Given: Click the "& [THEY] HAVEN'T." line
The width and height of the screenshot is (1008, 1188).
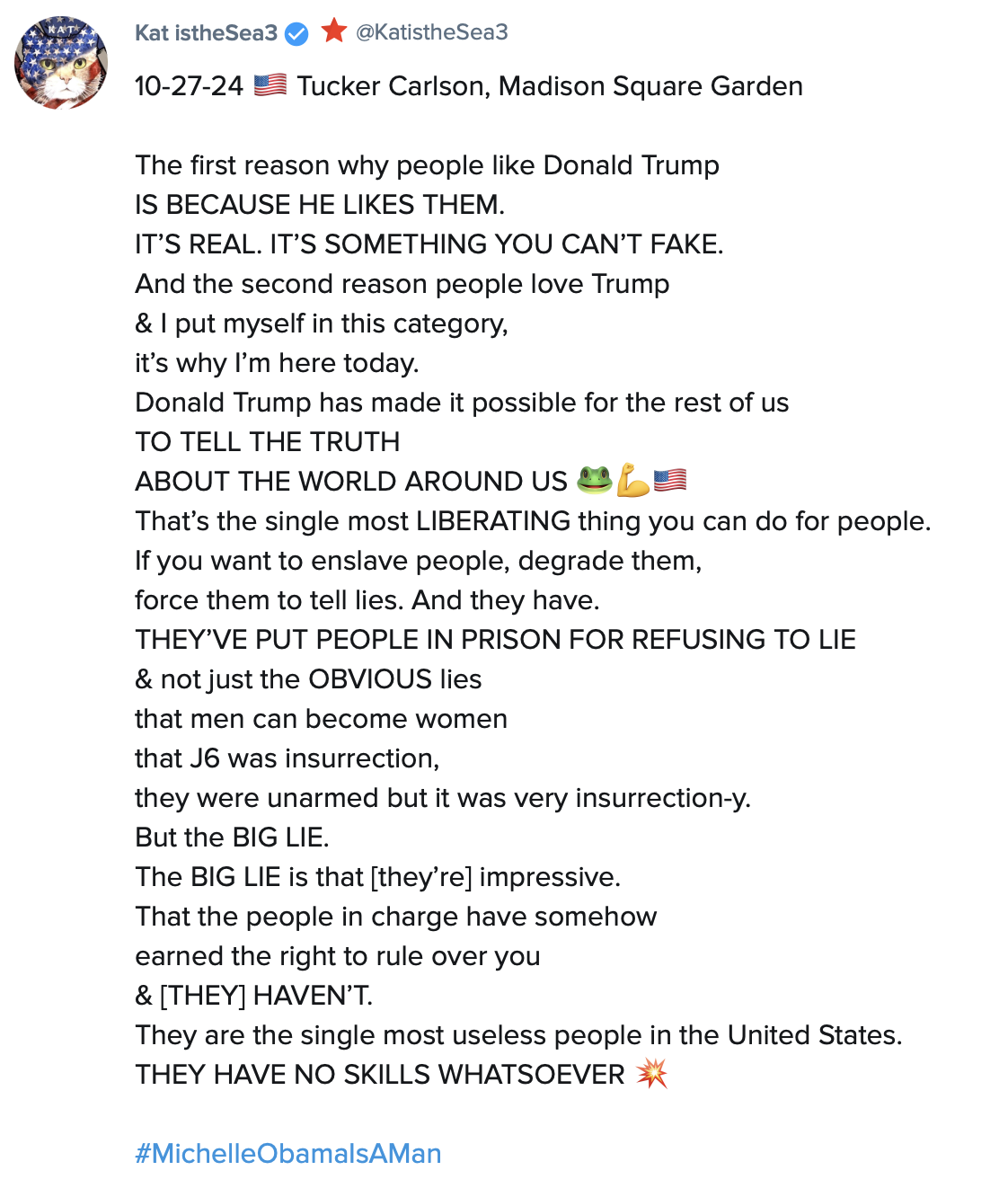Looking at the screenshot, I should (x=253, y=996).
